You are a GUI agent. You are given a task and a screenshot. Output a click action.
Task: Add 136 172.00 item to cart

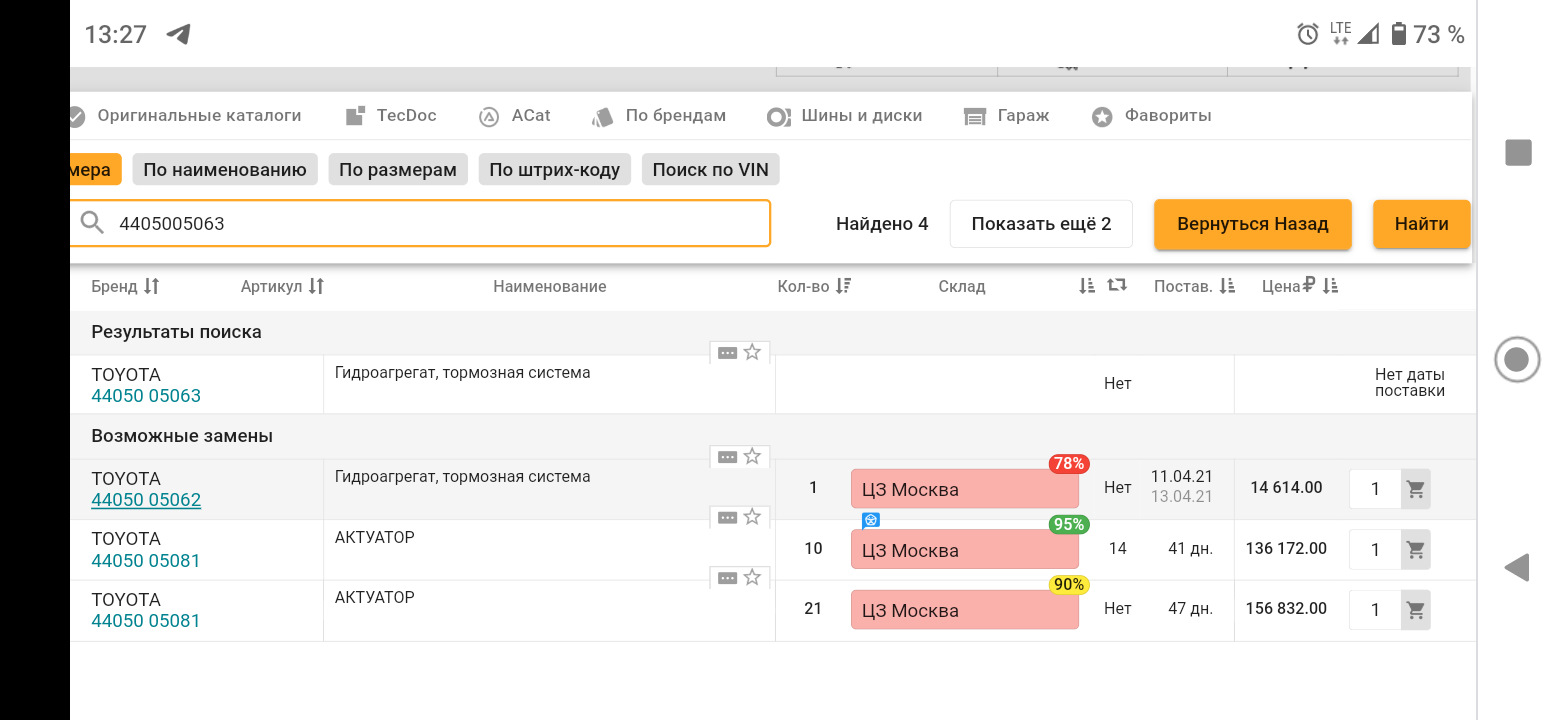[1416, 550]
